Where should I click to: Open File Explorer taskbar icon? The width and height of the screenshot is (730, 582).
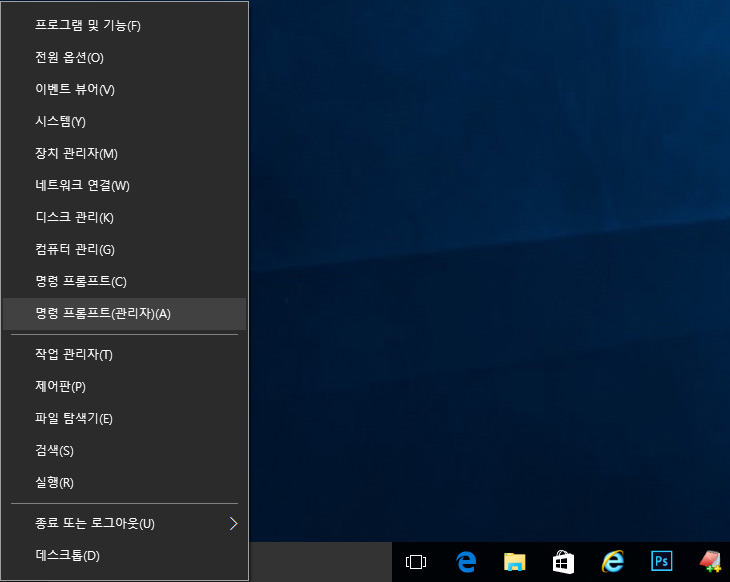[514, 562]
